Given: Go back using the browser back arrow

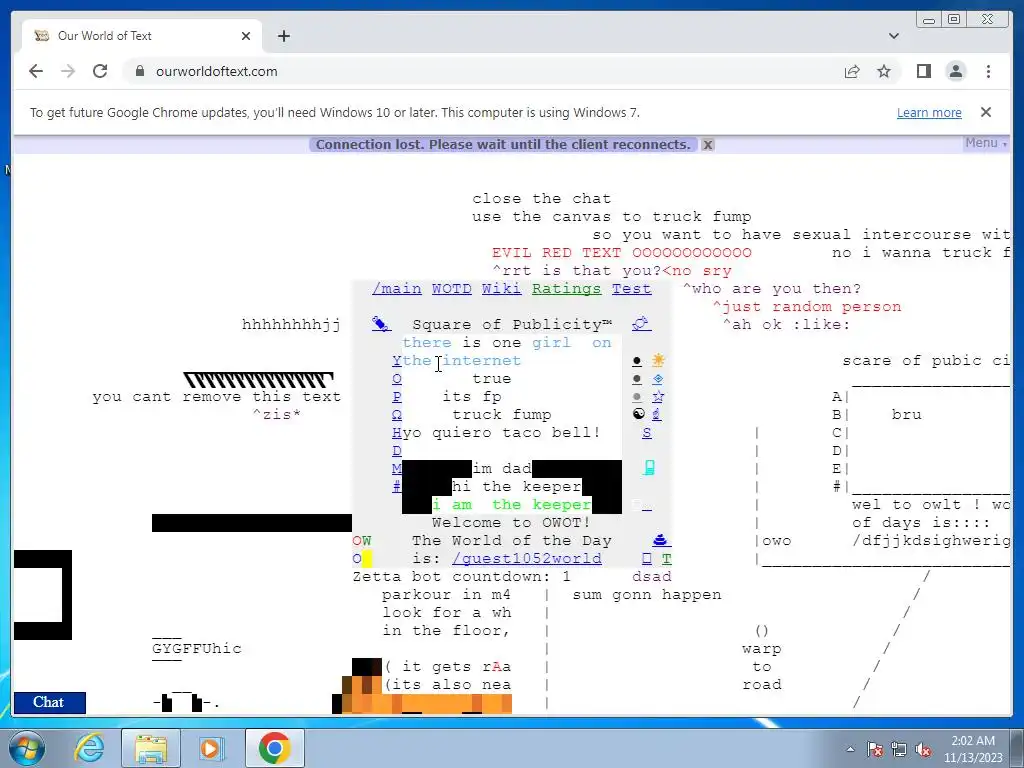Looking at the screenshot, I should (36, 71).
